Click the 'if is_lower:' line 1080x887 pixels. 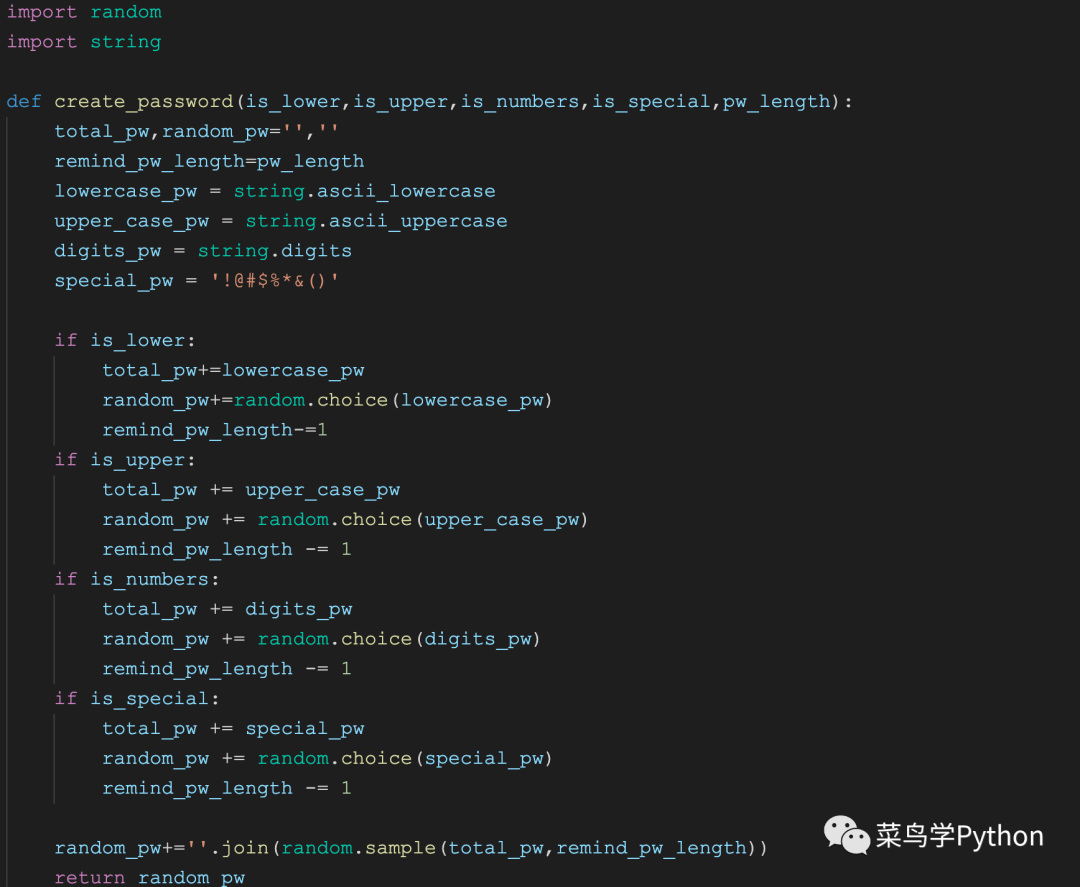125,340
